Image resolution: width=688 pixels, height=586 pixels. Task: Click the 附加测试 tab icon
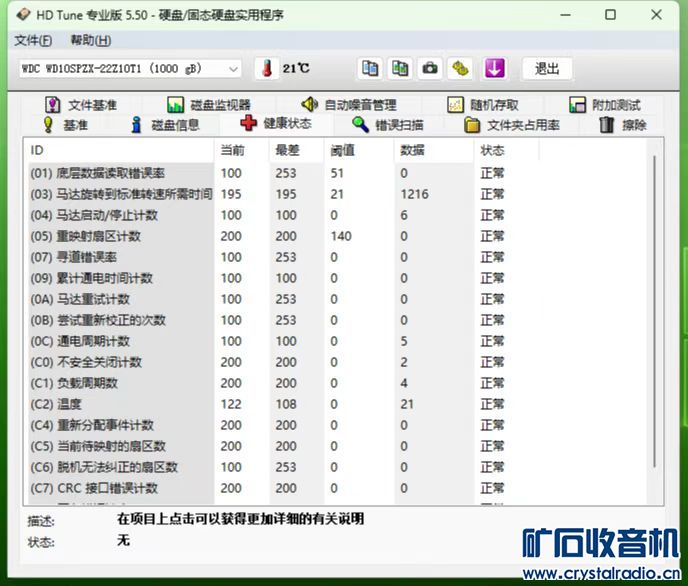click(577, 105)
